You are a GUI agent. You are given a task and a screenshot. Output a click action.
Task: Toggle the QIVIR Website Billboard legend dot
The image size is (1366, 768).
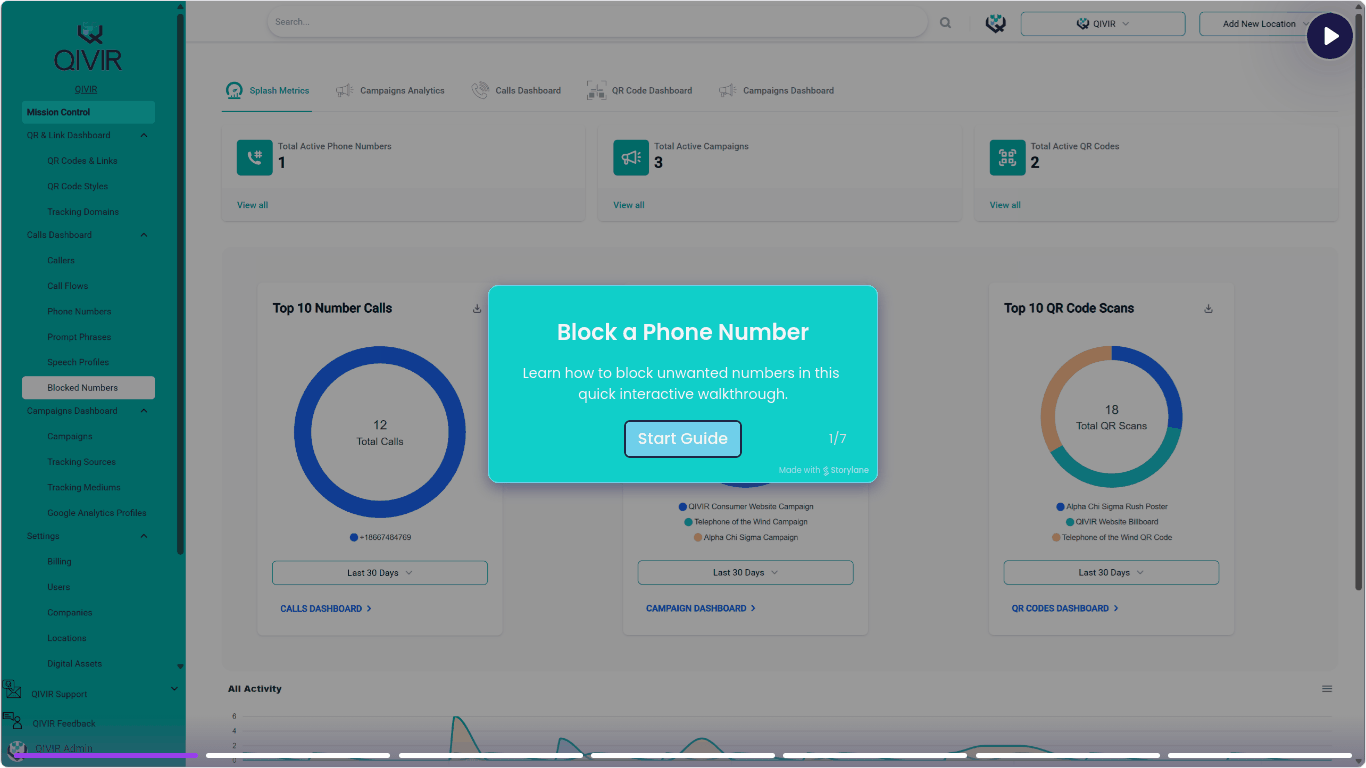click(1070, 522)
